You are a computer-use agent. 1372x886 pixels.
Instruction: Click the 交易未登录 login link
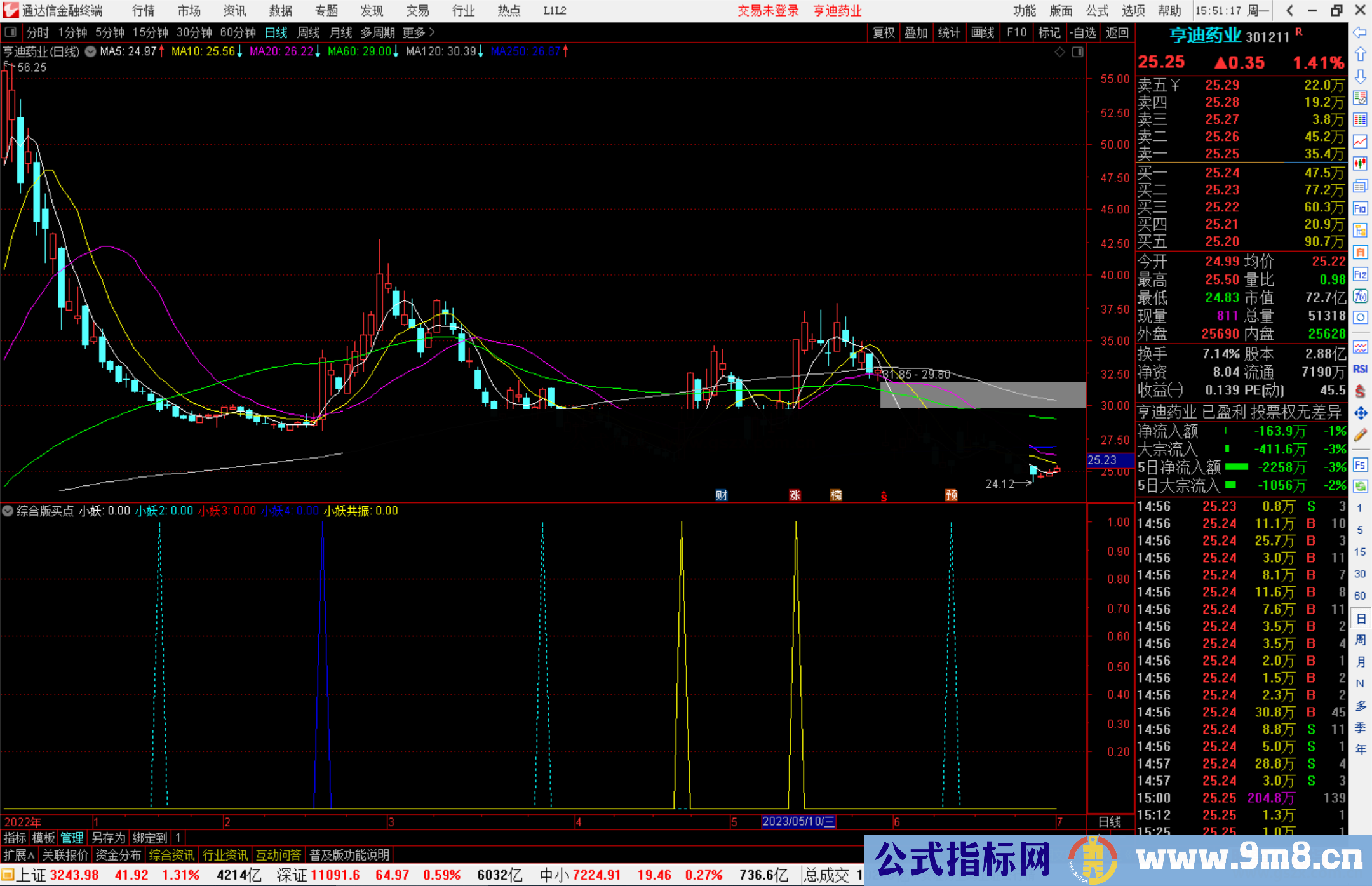pyautogui.click(x=769, y=11)
